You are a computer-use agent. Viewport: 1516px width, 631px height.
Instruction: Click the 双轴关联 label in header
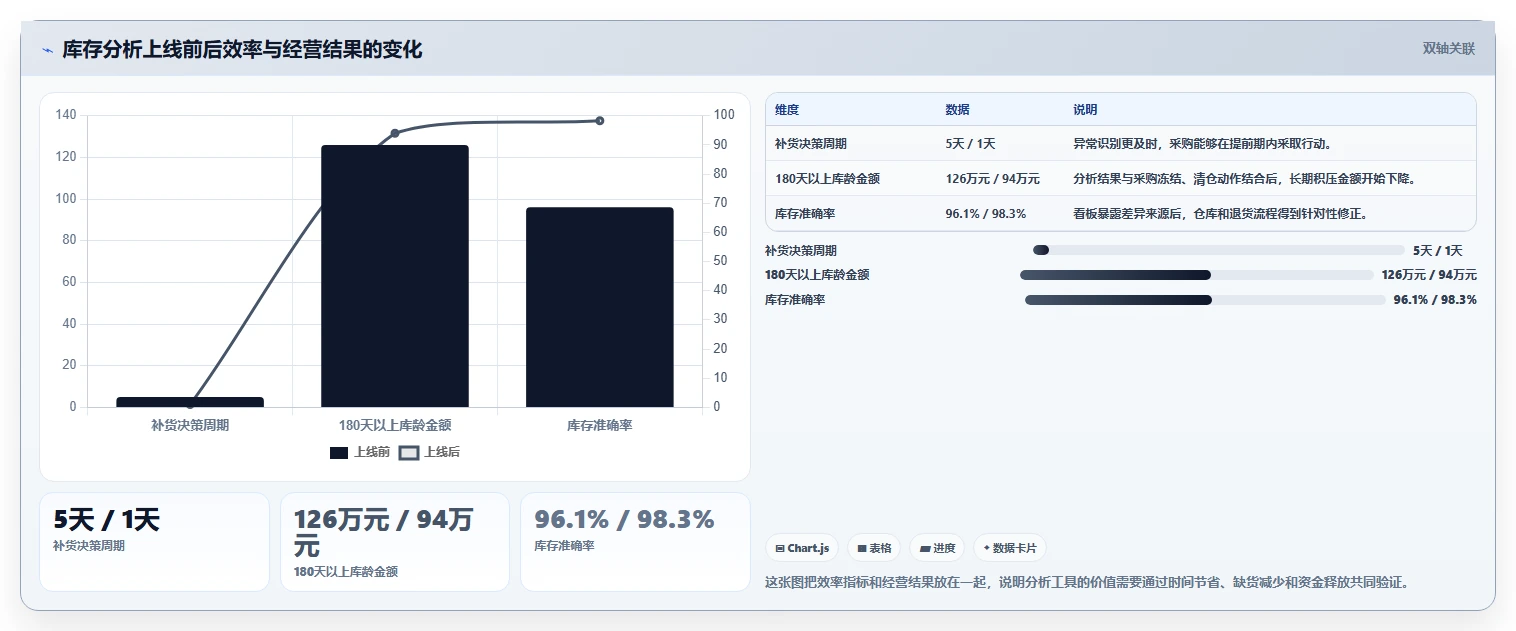(x=1449, y=49)
